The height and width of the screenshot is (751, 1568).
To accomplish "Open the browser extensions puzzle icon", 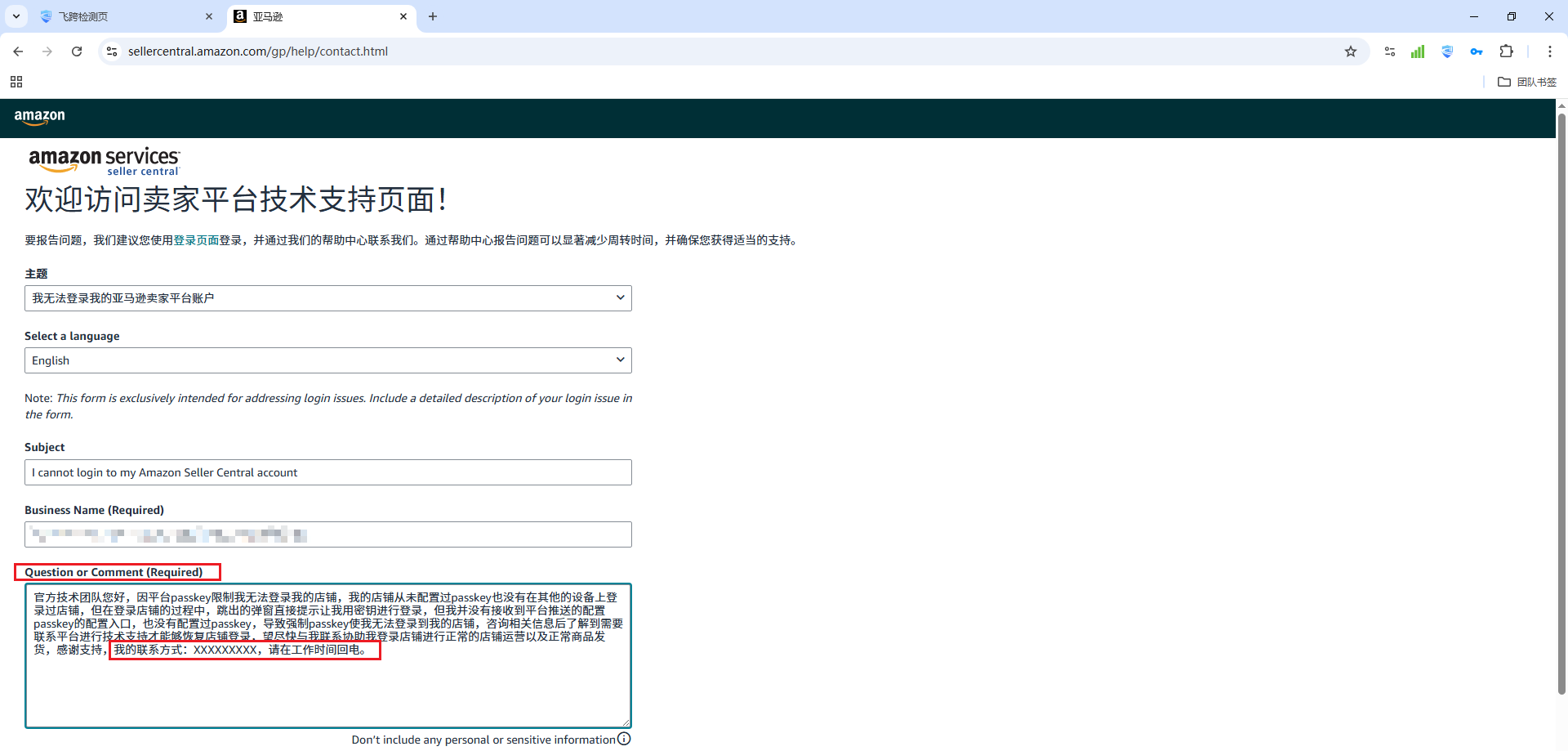I will coord(1507,51).
